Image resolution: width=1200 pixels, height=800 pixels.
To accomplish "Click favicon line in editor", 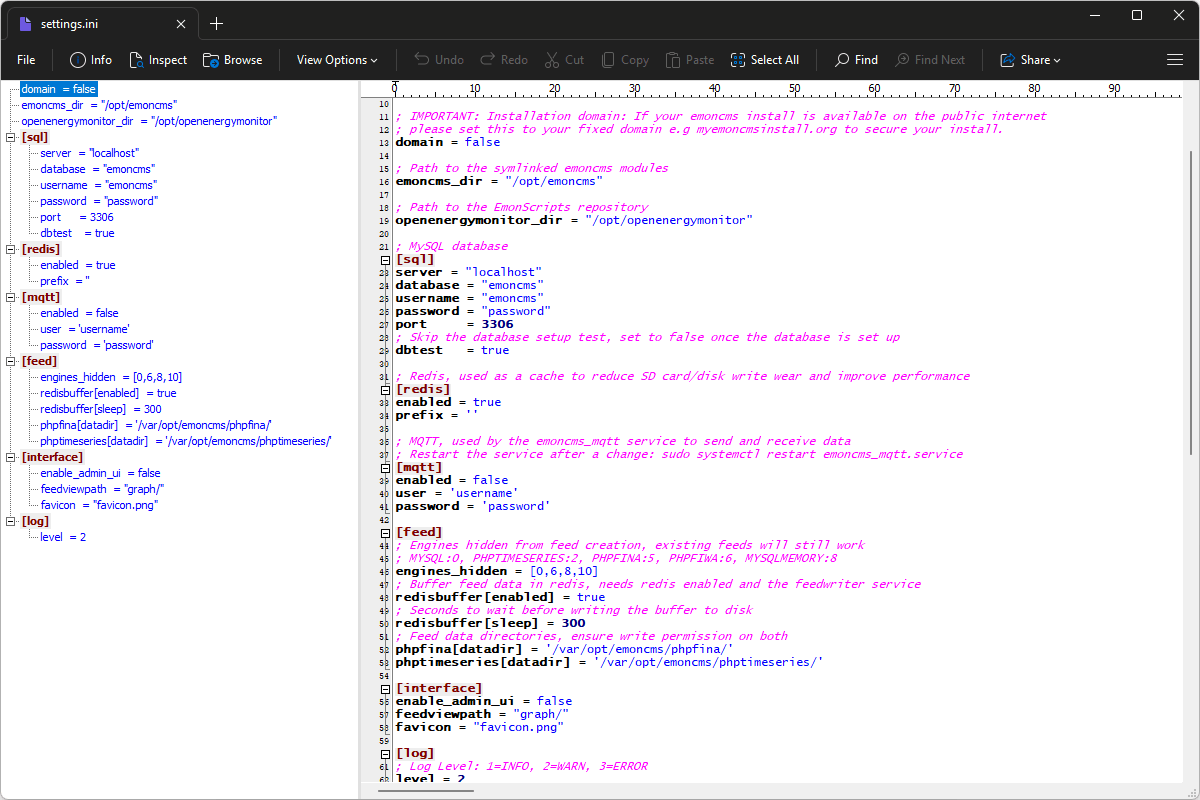I will click(480, 727).
